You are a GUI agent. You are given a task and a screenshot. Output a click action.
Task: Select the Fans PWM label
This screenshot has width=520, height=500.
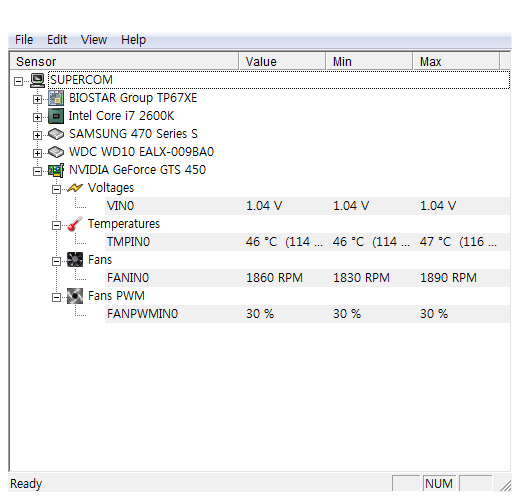click(116, 296)
